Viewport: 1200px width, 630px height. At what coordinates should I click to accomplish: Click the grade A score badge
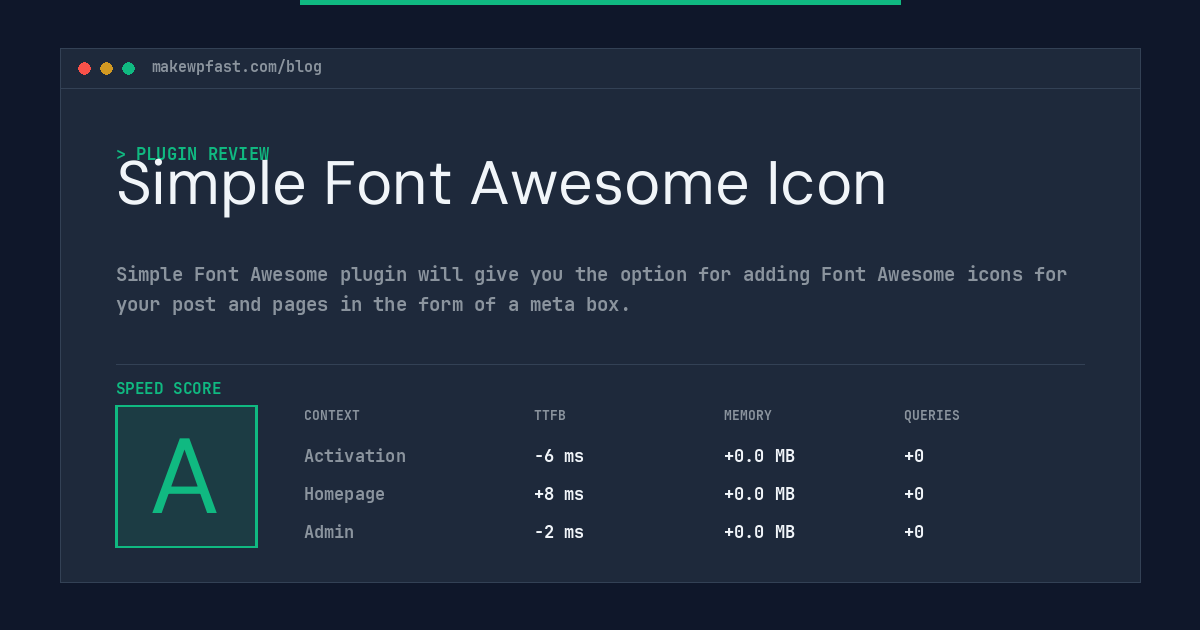point(186,476)
